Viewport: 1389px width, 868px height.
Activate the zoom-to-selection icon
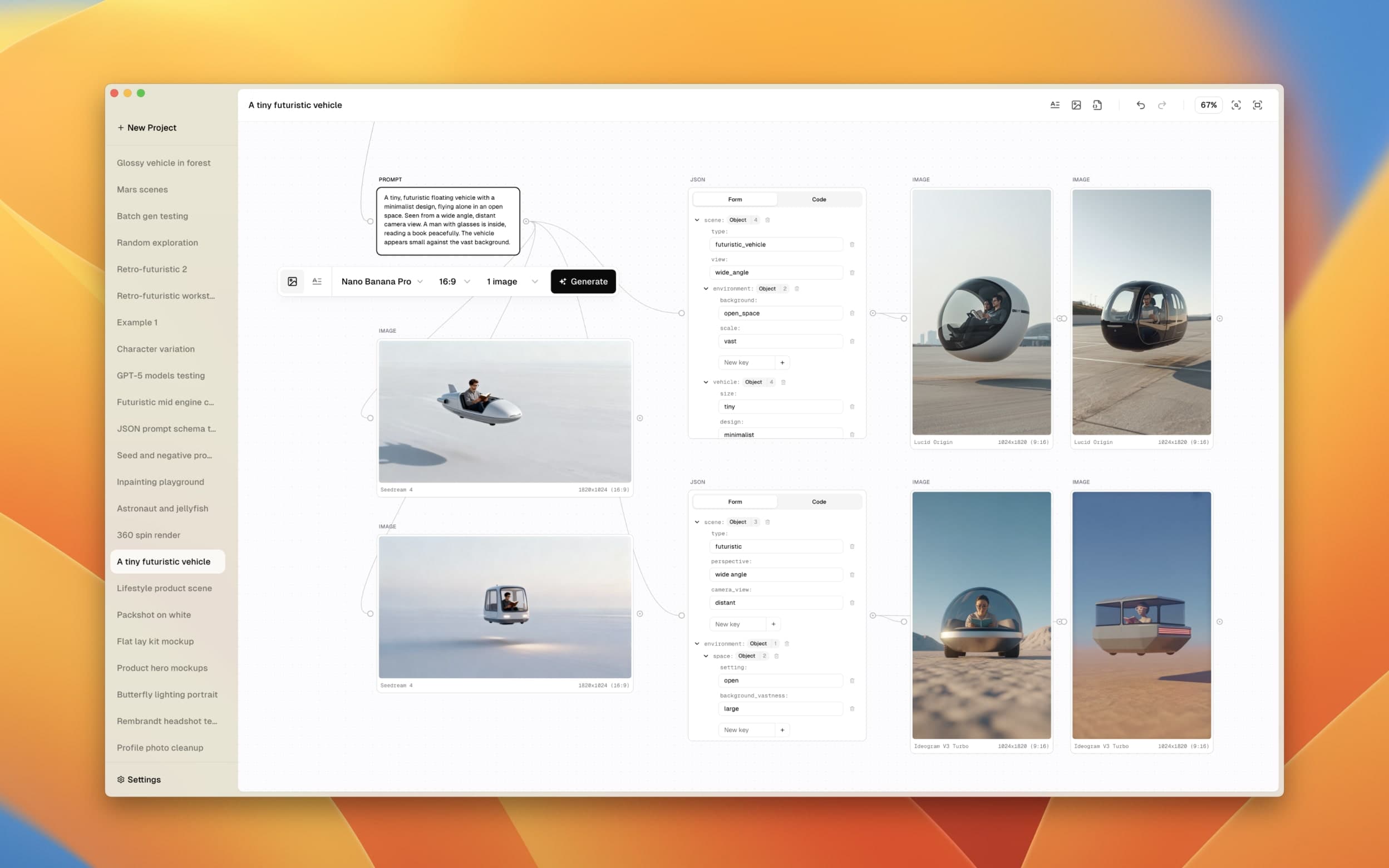tap(1237, 105)
